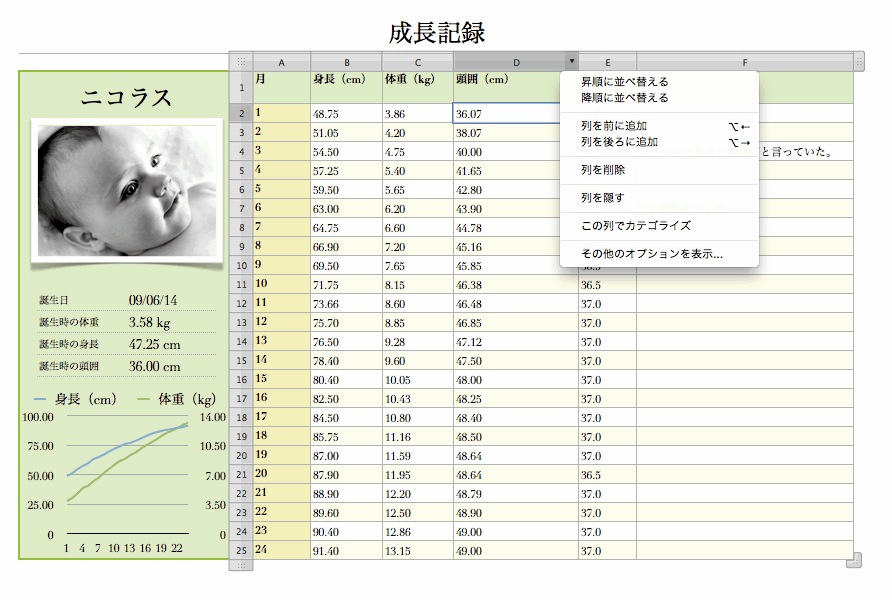The image size is (892, 600).
Task: Click the 成長記録 title text
Action: point(437,33)
